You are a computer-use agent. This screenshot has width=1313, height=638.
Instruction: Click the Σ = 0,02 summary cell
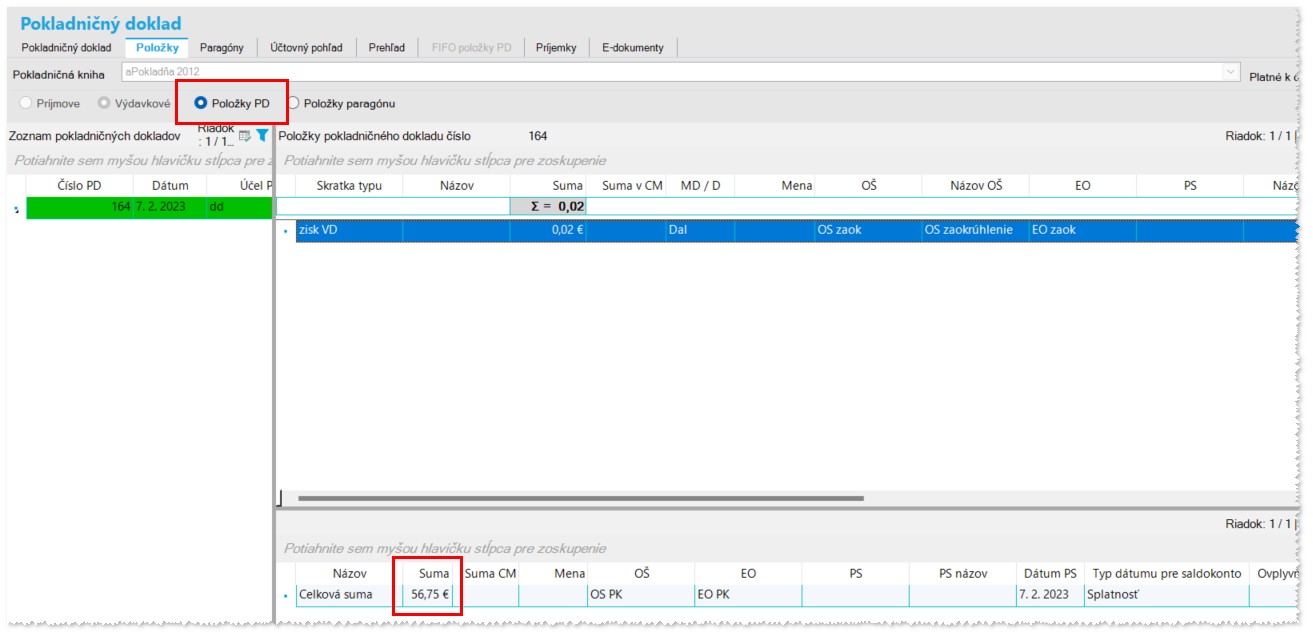(x=548, y=206)
